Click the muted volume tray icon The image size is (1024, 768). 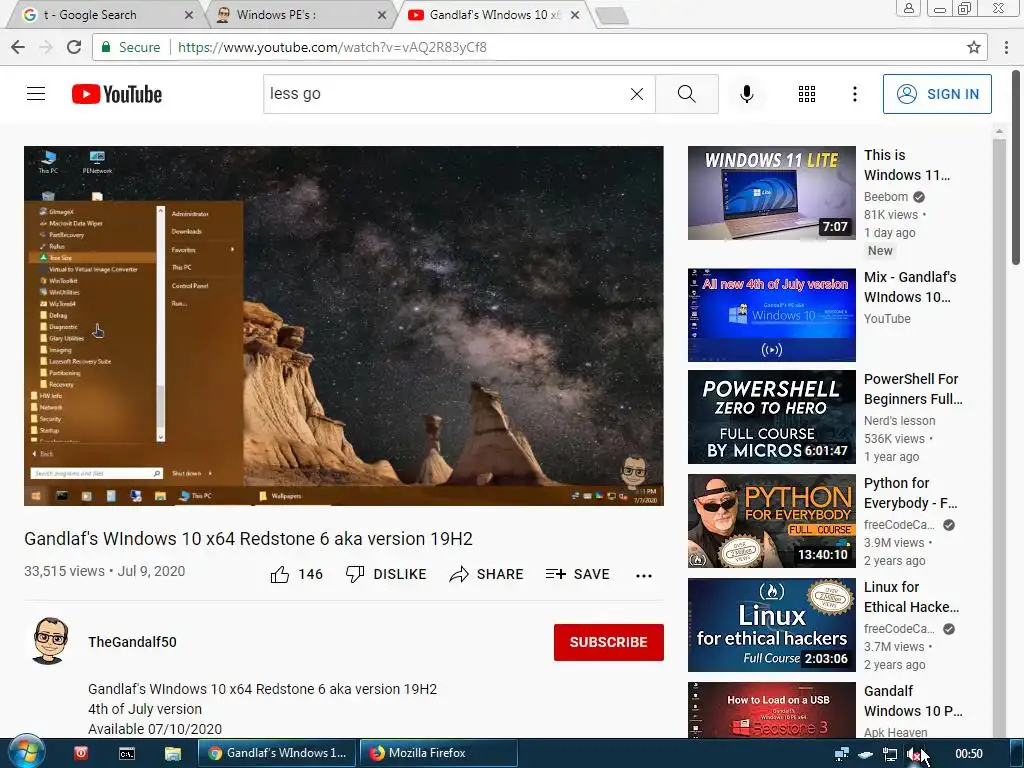[914, 754]
